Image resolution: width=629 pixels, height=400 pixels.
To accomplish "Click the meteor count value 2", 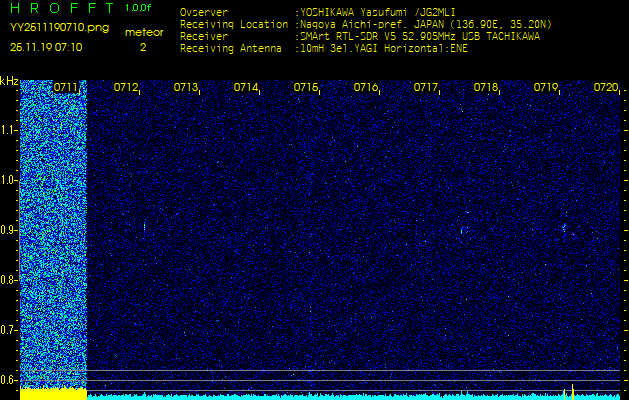I will (x=143, y=47).
